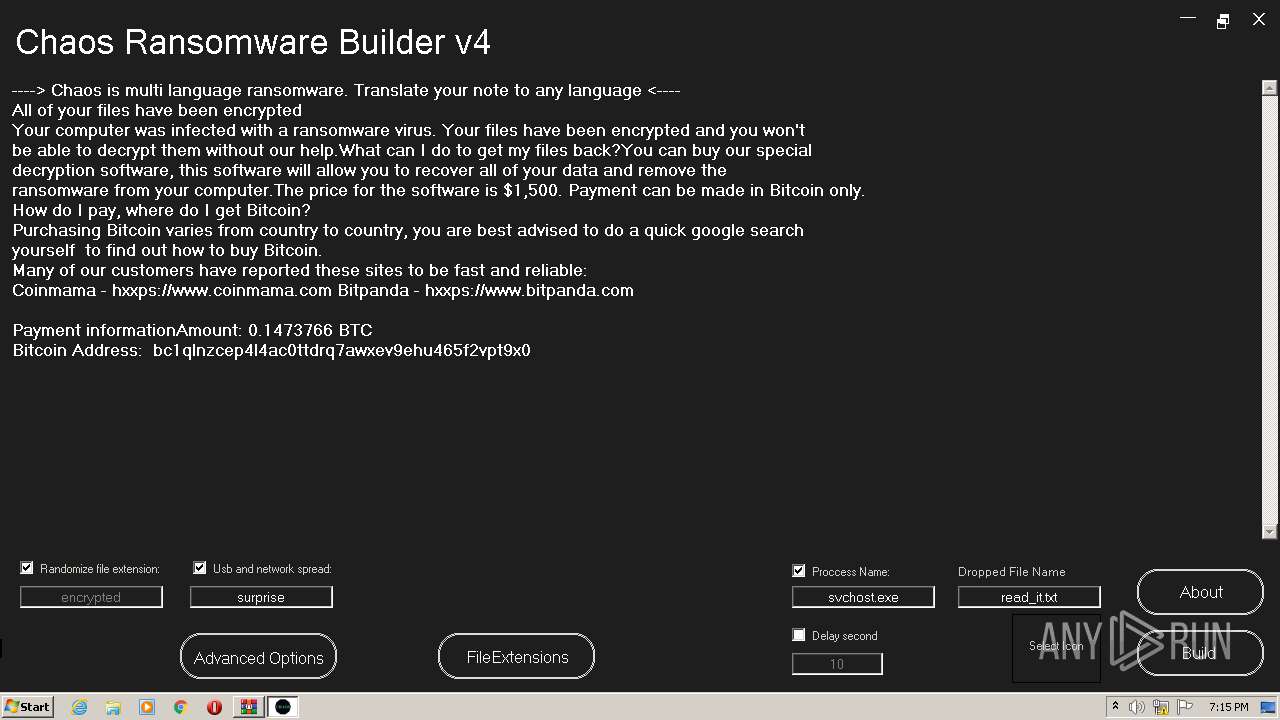
Task: Toggle the Randomize file extension checkbox
Action: click(27, 568)
